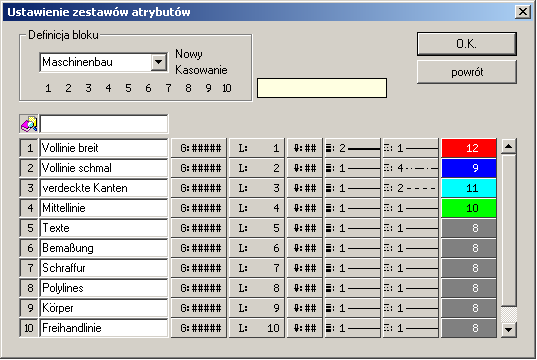Image resolution: width=537 pixels, height=360 pixels.
Task: Click the O.K. button
Action: pyautogui.click(x=466, y=44)
